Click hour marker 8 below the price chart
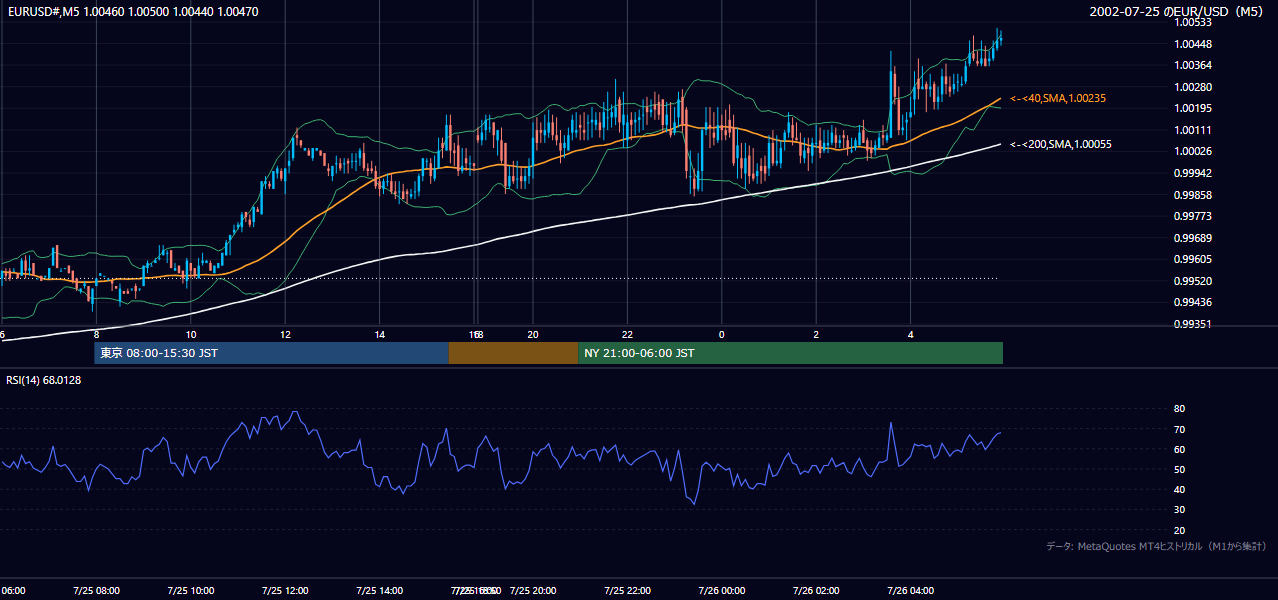The image size is (1278, 600). click(96, 334)
